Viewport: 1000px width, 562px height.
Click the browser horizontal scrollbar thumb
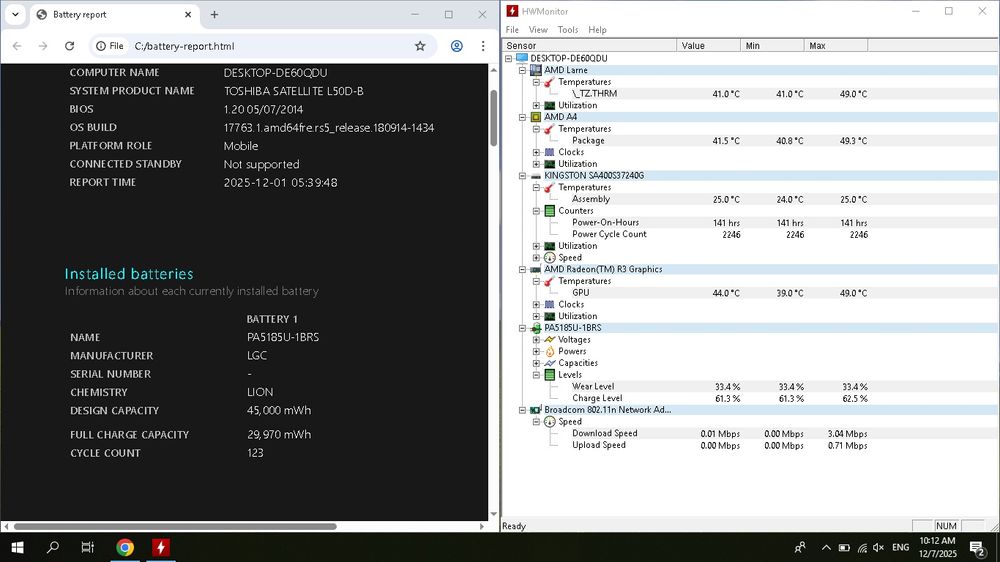coord(175,527)
